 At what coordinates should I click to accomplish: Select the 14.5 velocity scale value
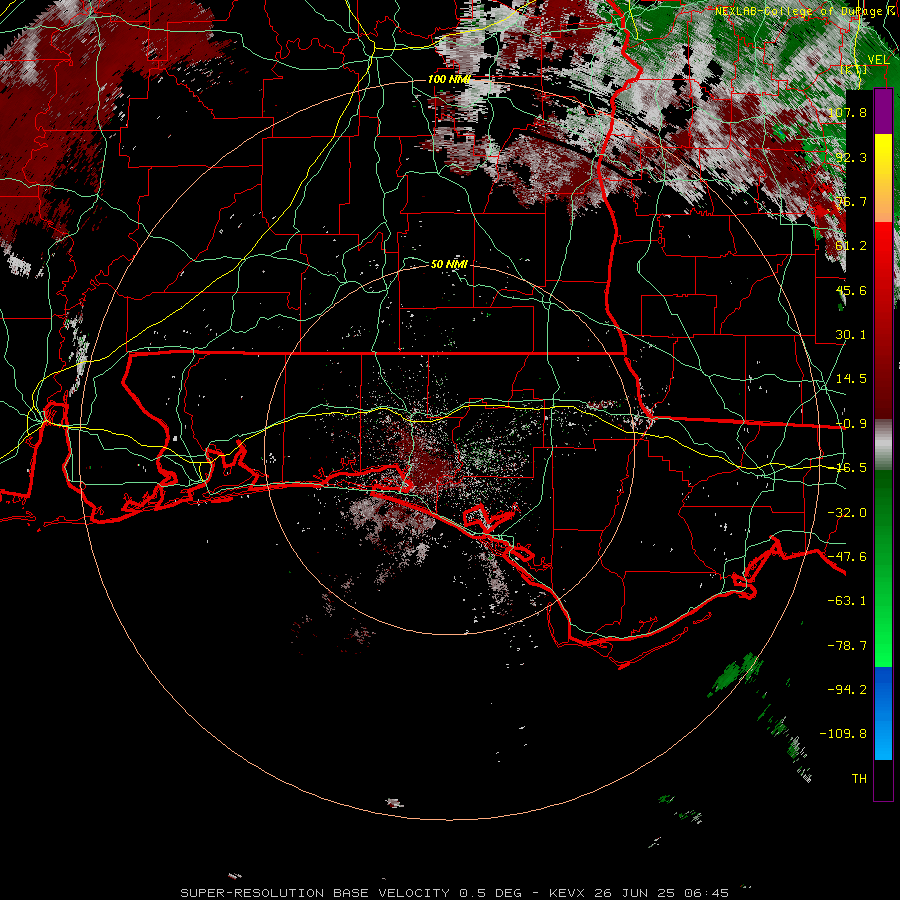pos(851,379)
